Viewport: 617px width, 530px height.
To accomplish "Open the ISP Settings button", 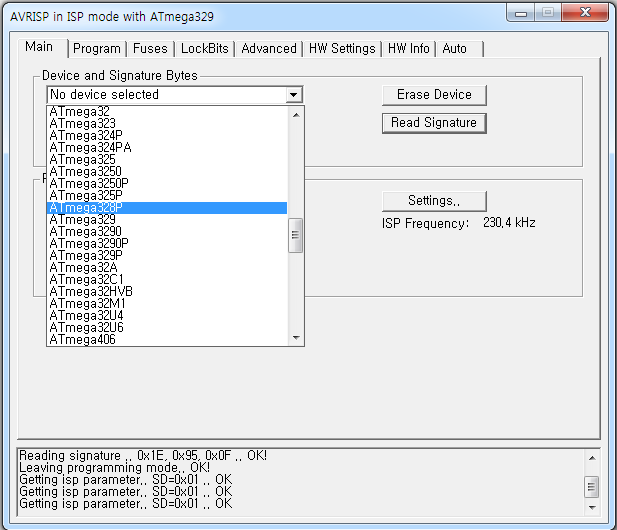I will click(434, 201).
